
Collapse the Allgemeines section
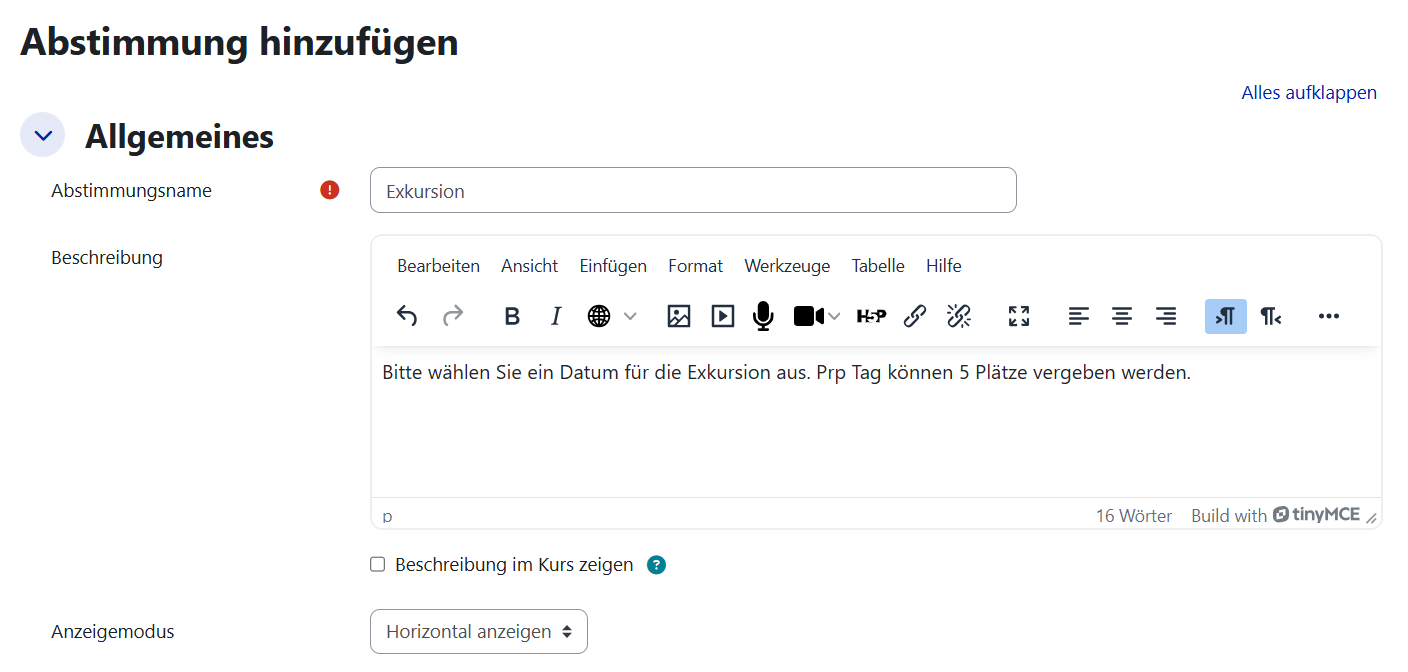pos(42,134)
